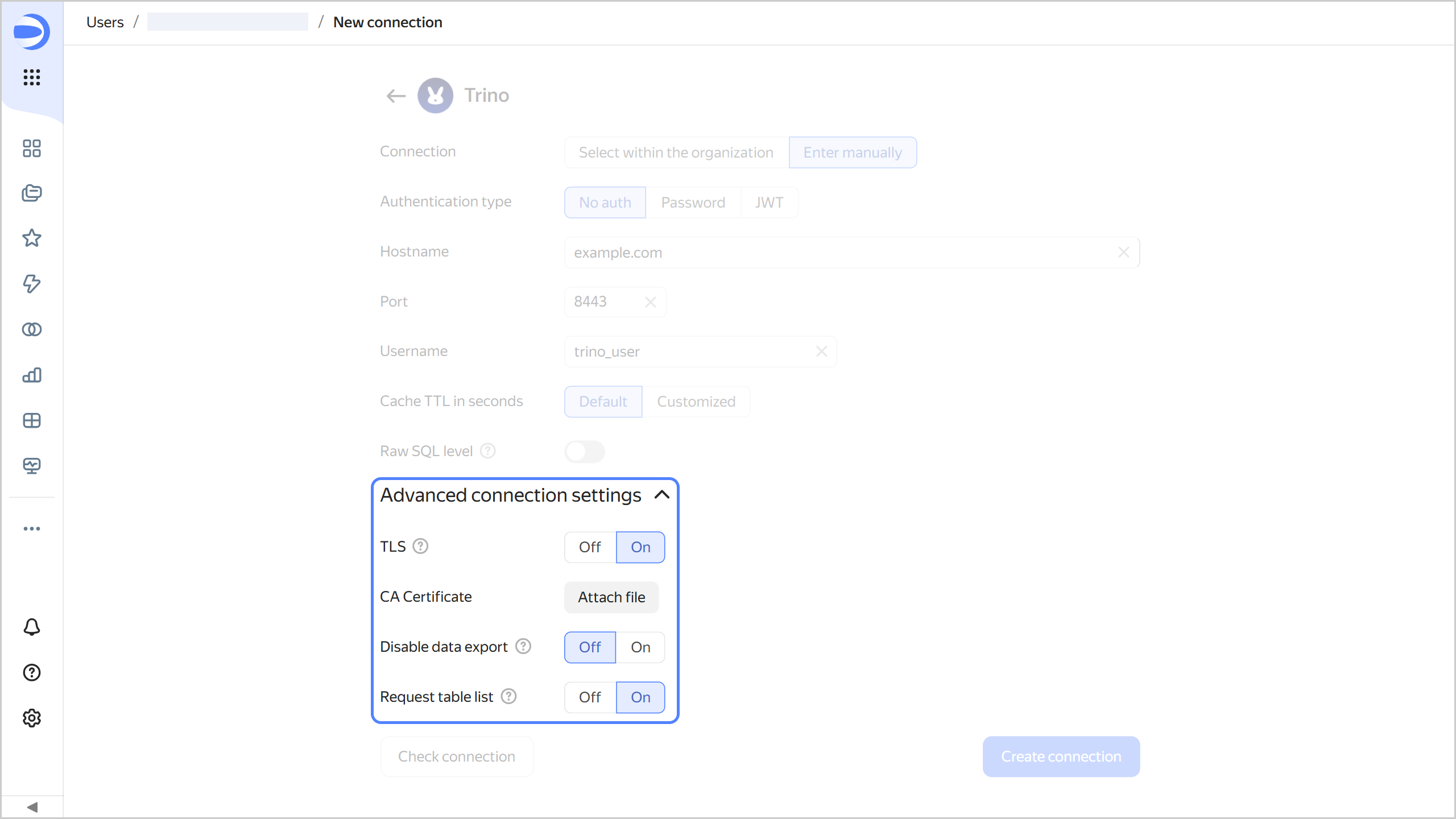Expand the sidebar more options ellipsis

coord(32,528)
